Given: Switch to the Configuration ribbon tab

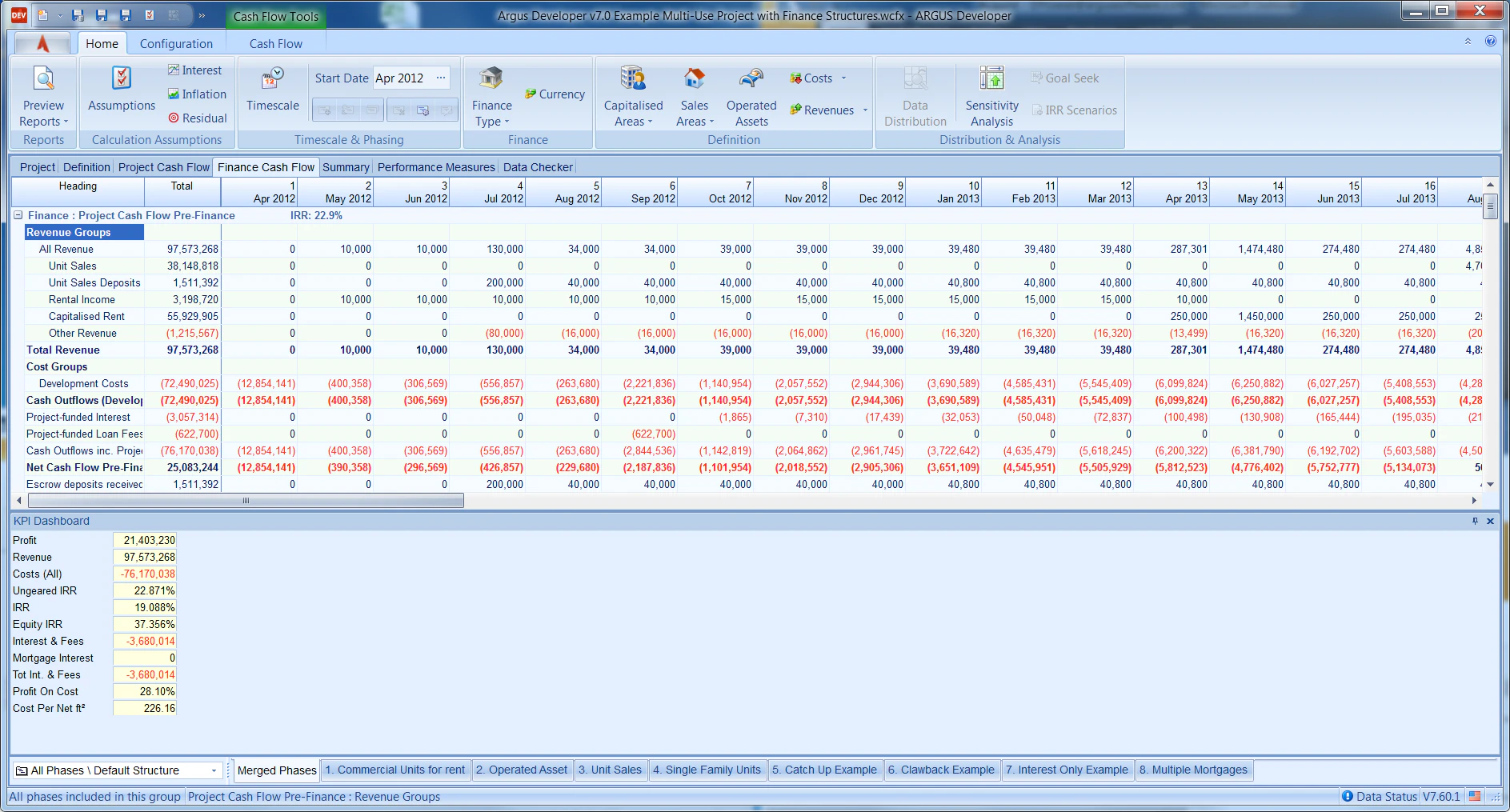Looking at the screenshot, I should [176, 43].
